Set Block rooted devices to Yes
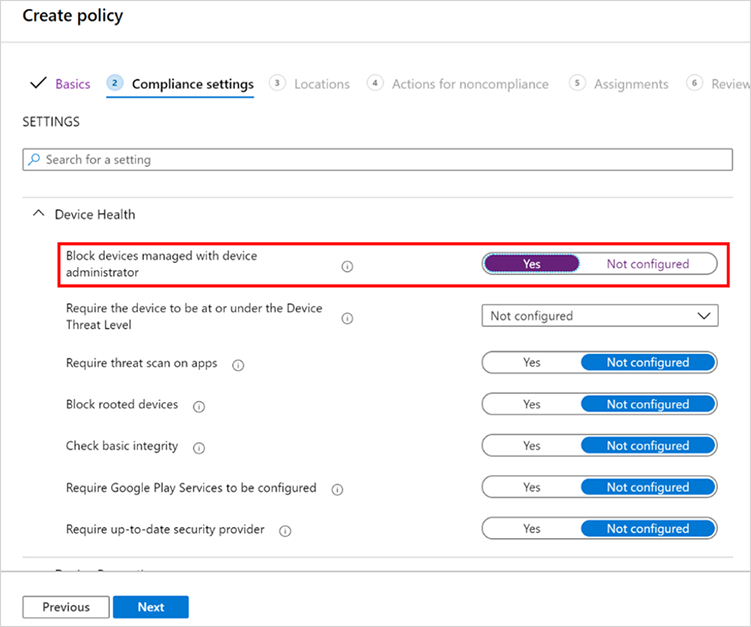The image size is (751, 627). coord(532,404)
